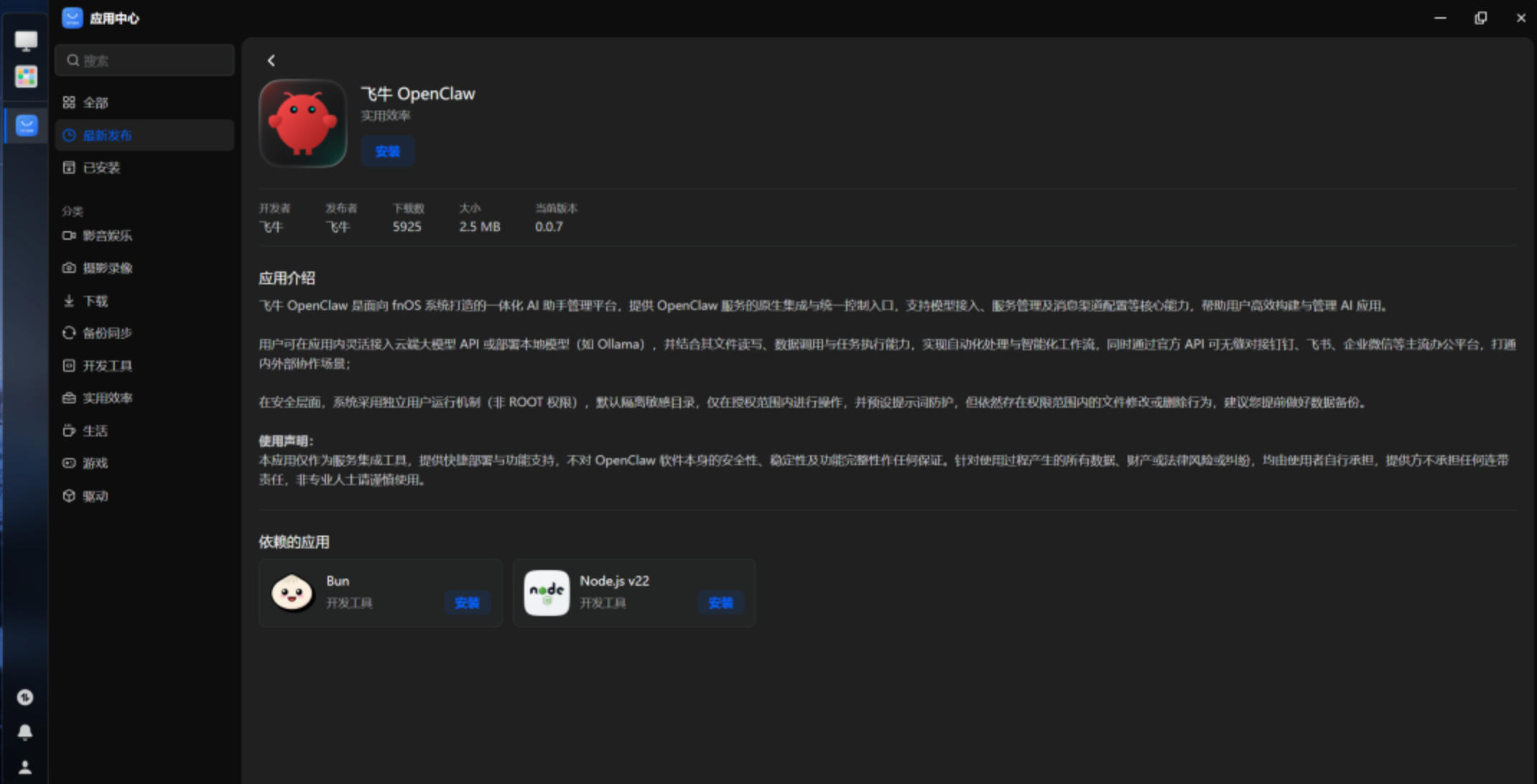Focus the 搜索 search field
This screenshot has height=784, width=1537.
(144, 60)
